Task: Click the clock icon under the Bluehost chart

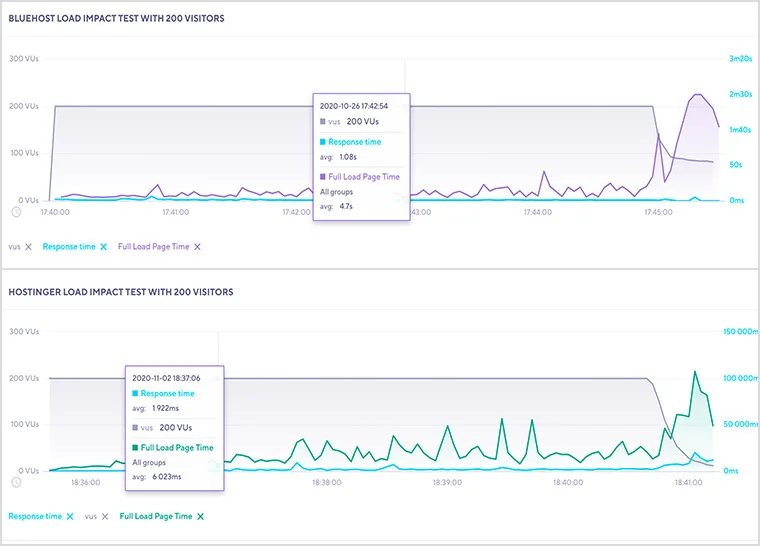Action: (16, 212)
